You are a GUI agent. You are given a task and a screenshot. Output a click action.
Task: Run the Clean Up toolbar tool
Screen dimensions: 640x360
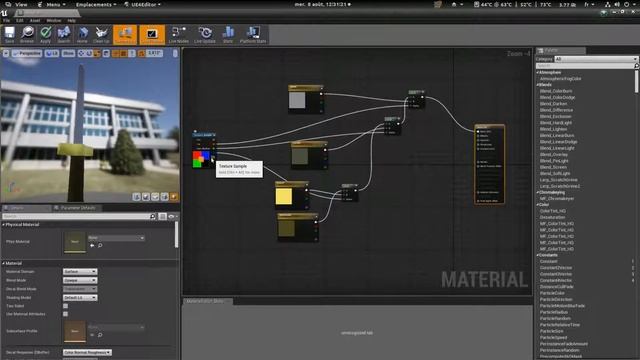pos(101,35)
